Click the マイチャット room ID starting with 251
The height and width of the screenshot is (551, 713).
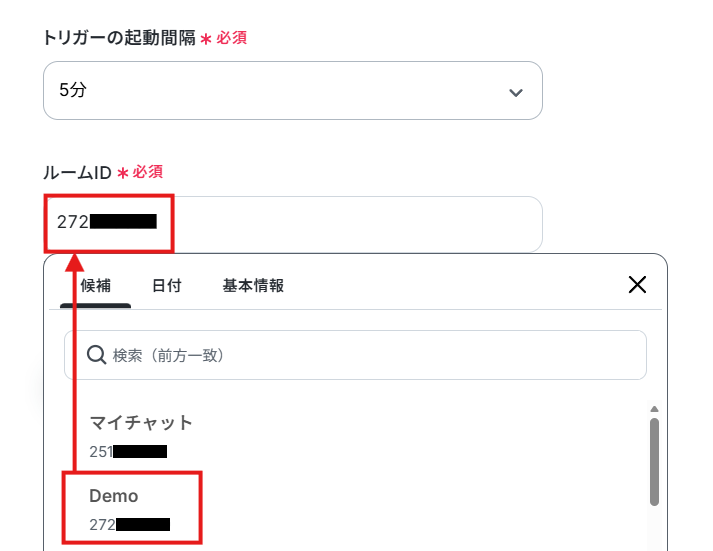(128, 451)
